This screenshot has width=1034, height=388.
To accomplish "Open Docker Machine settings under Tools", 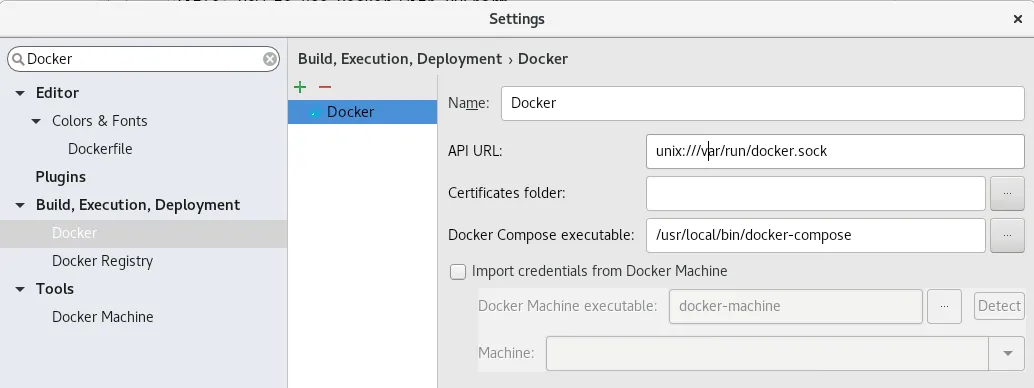I will 103,317.
